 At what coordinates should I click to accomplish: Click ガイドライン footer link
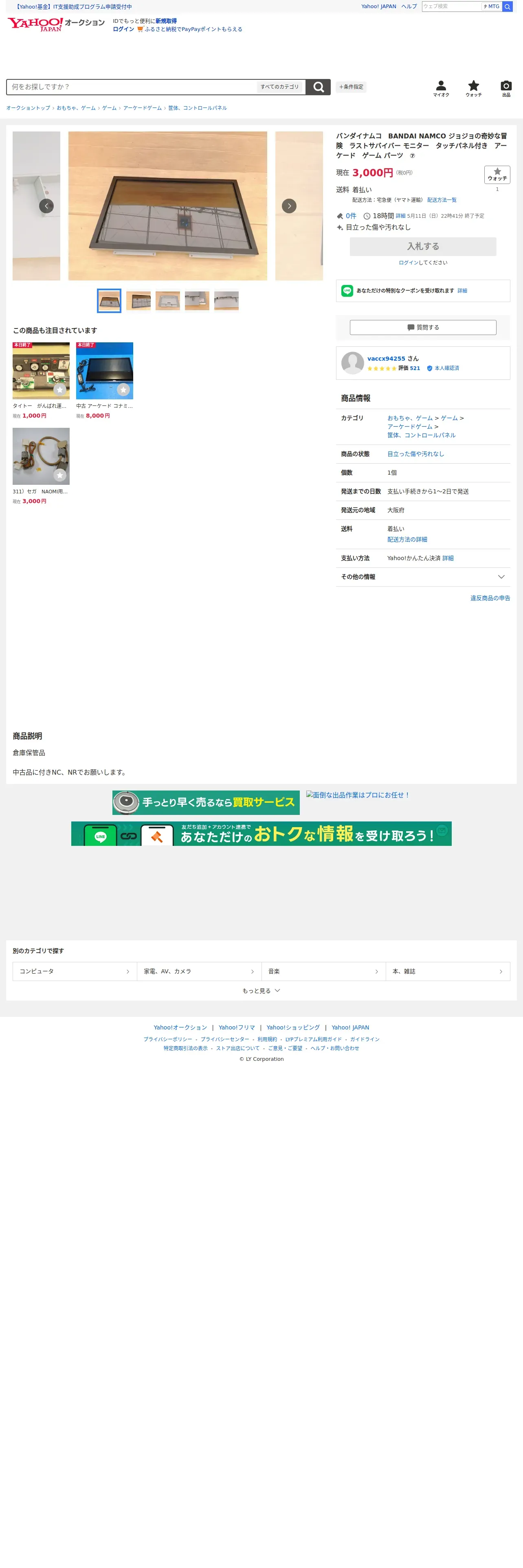coord(365,1040)
